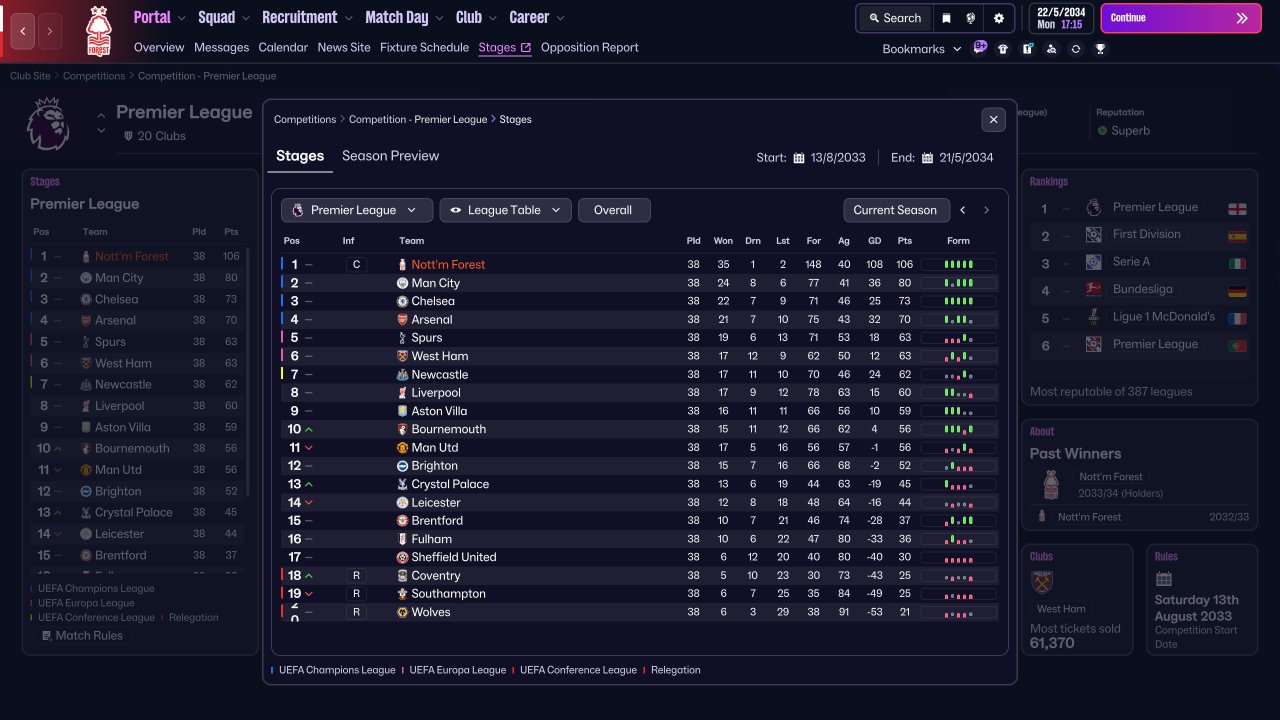Go forward with the right arrow button
Image resolution: width=1280 pixels, height=720 pixels.
49,31
